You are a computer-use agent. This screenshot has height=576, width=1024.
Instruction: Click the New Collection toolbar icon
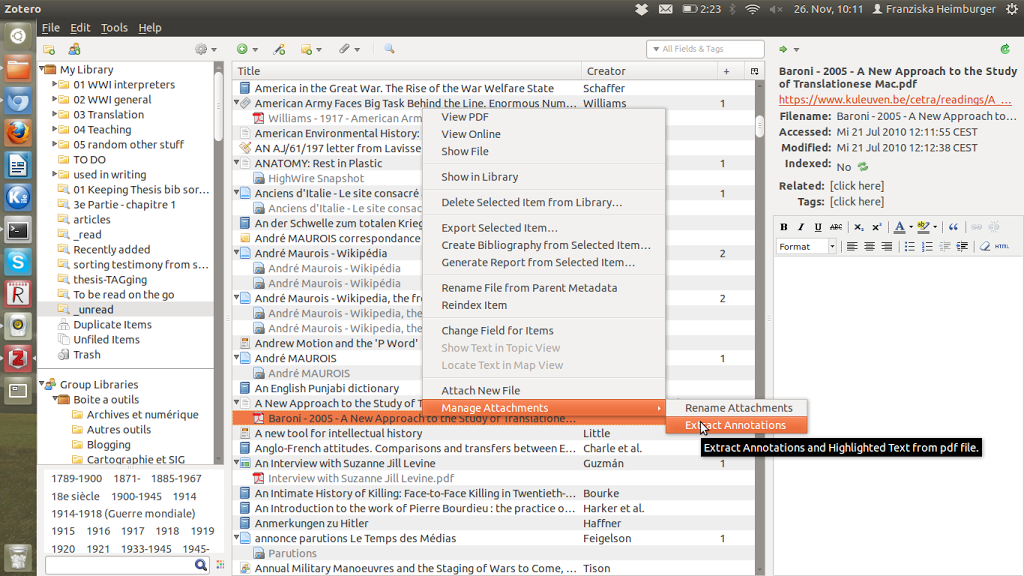tap(49, 50)
